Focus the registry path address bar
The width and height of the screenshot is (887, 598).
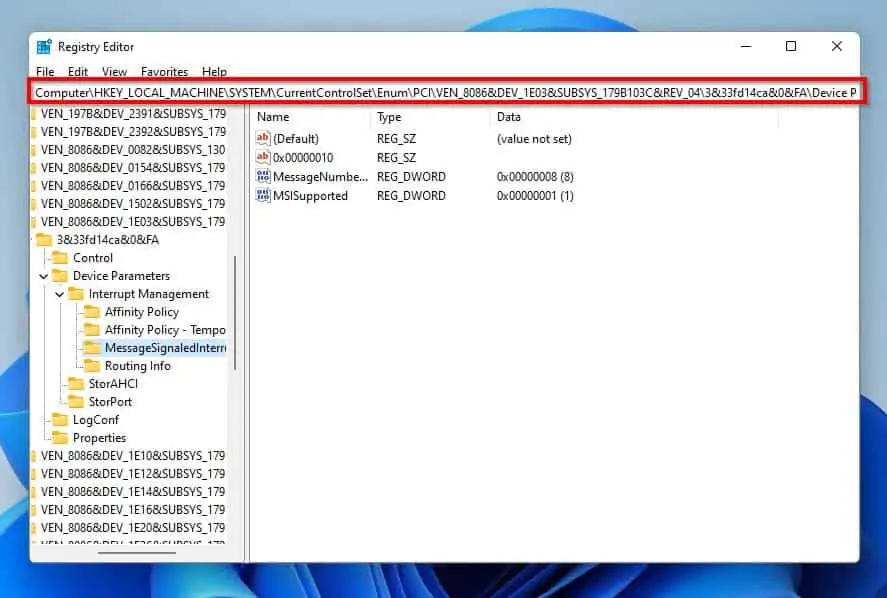446,92
